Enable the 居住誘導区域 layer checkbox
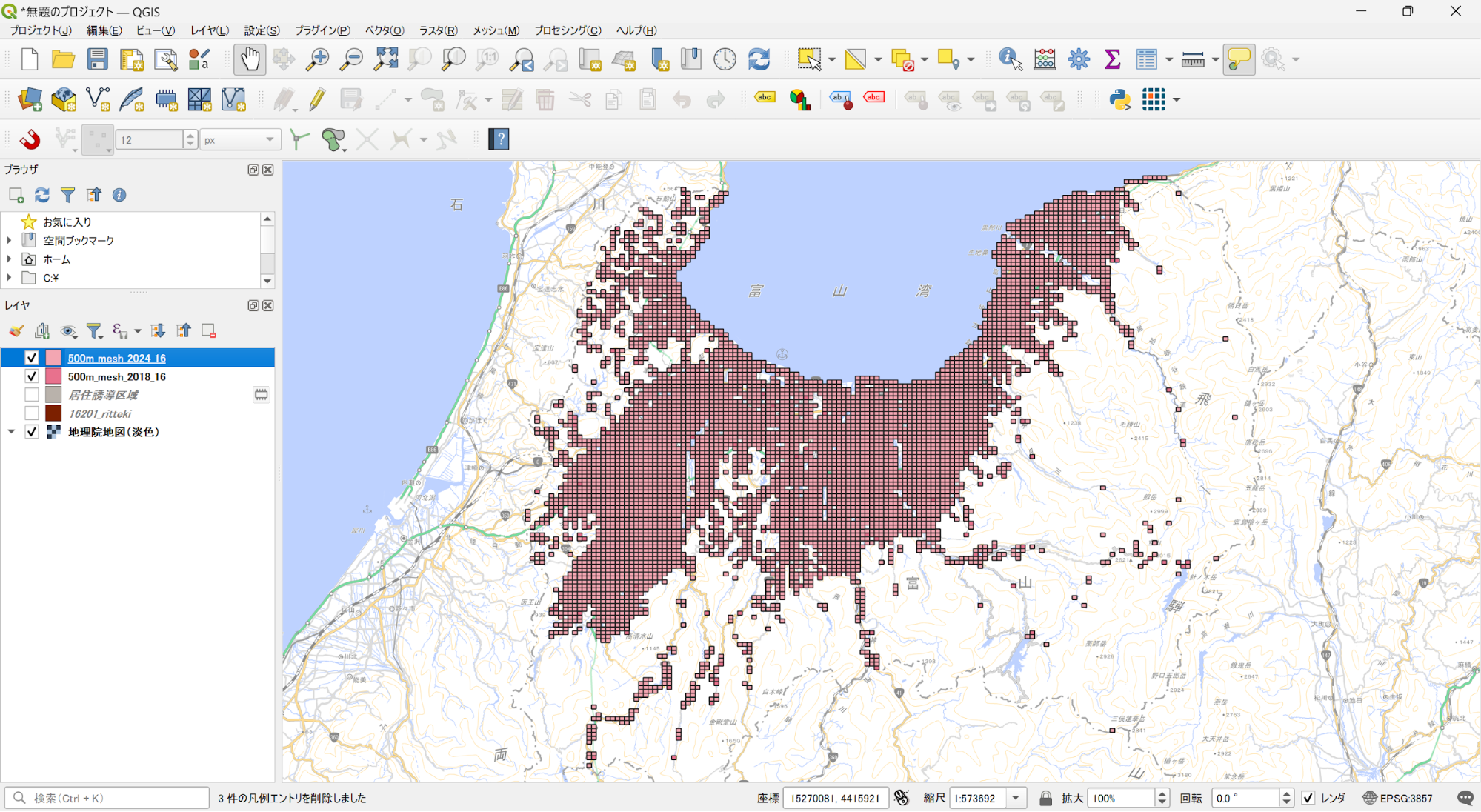1481x812 pixels. pos(32,395)
